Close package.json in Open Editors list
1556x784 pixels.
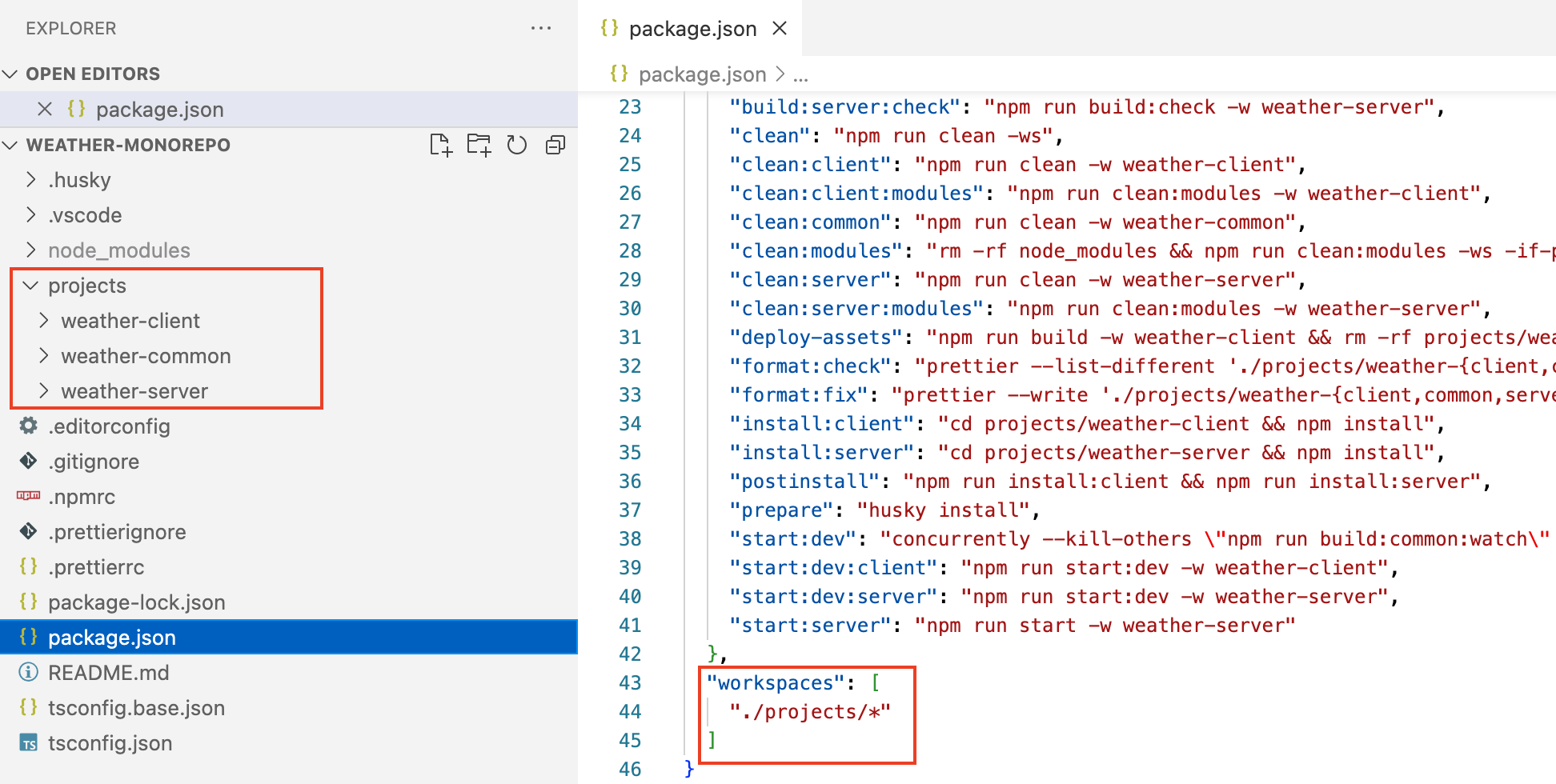(45, 109)
